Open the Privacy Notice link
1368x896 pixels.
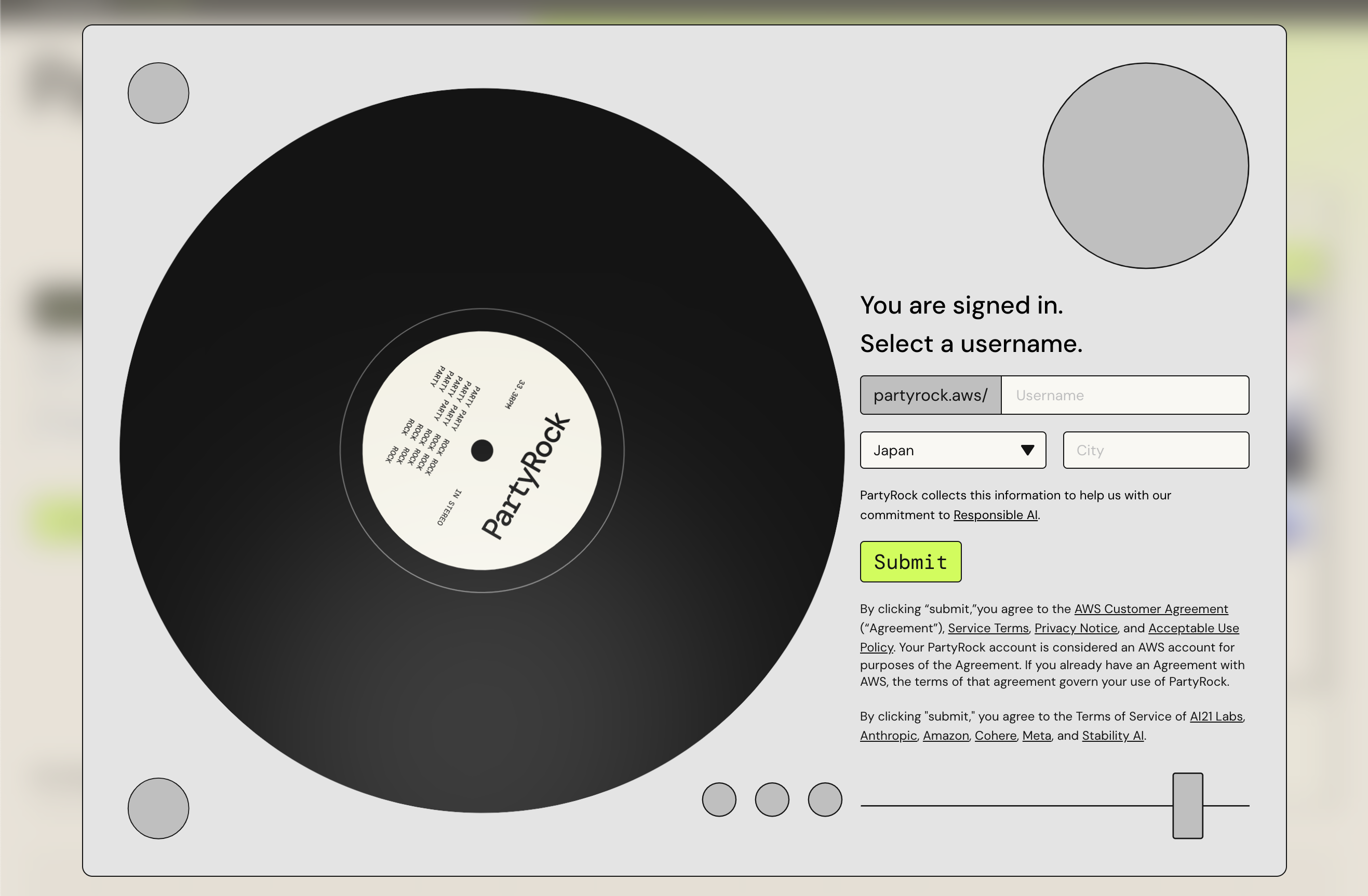pos(1076,628)
